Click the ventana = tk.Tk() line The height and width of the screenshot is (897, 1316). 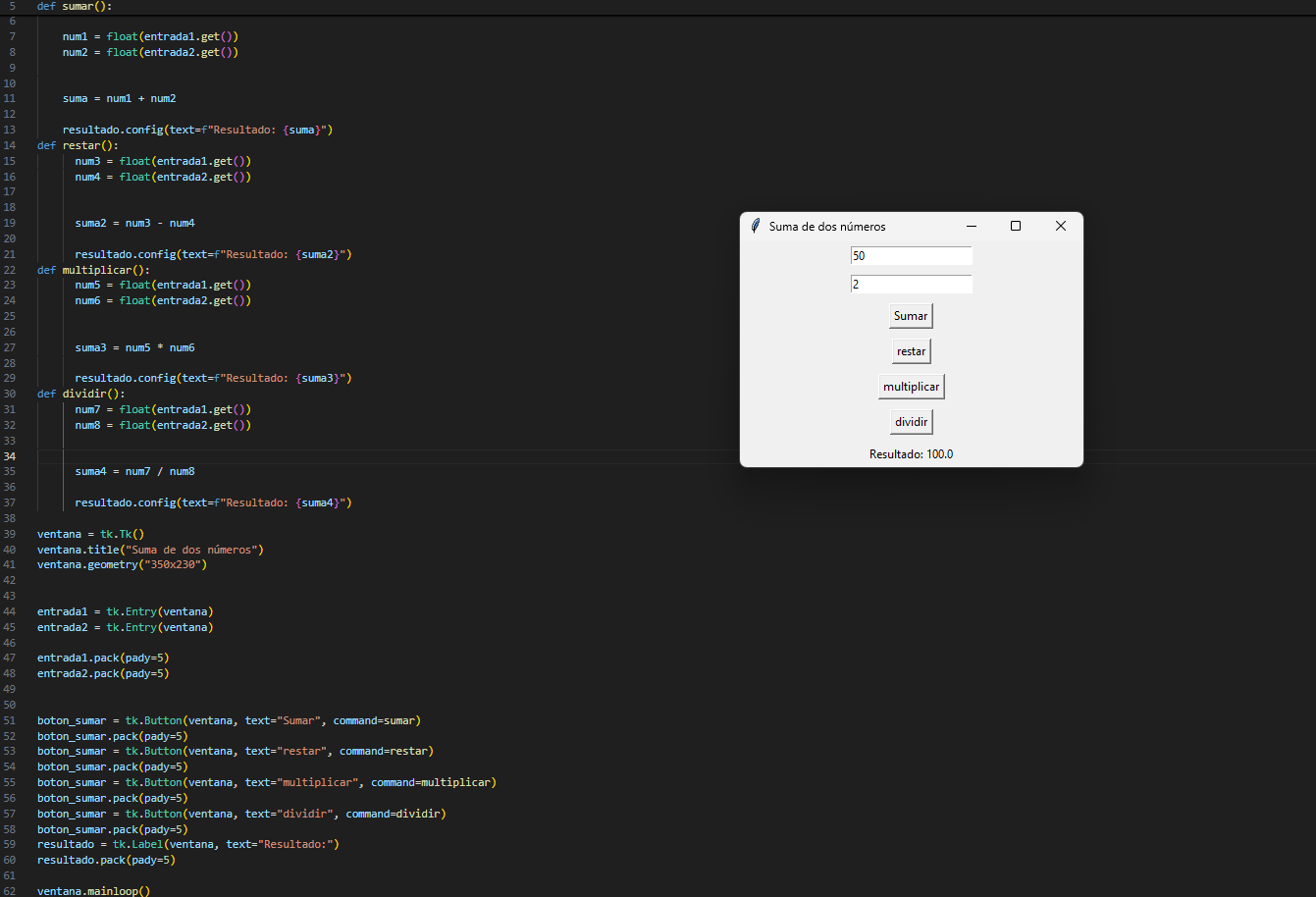click(90, 534)
